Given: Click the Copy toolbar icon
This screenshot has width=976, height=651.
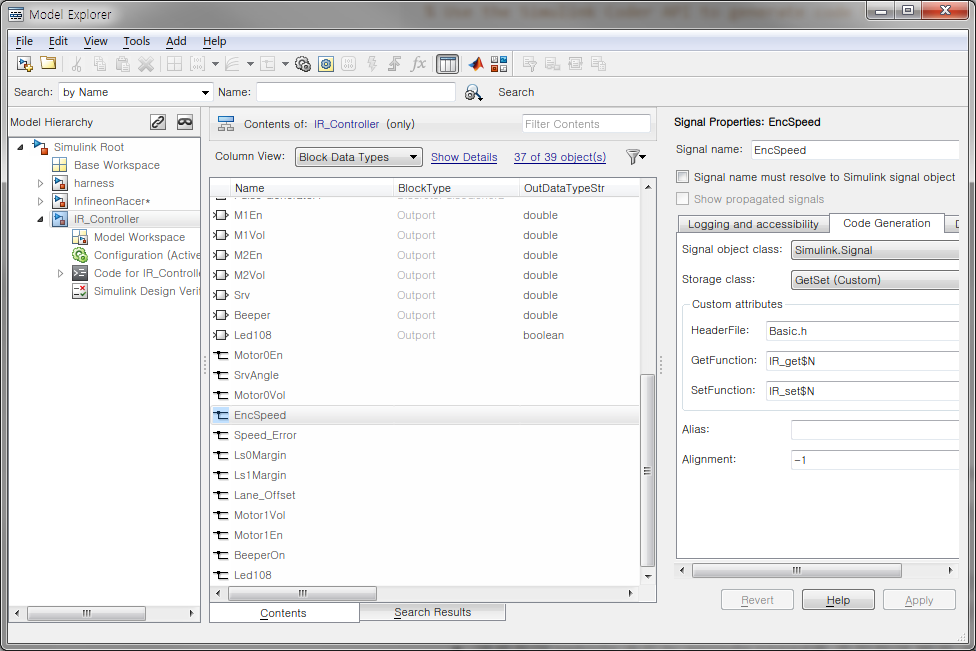Looking at the screenshot, I should tap(100, 63).
